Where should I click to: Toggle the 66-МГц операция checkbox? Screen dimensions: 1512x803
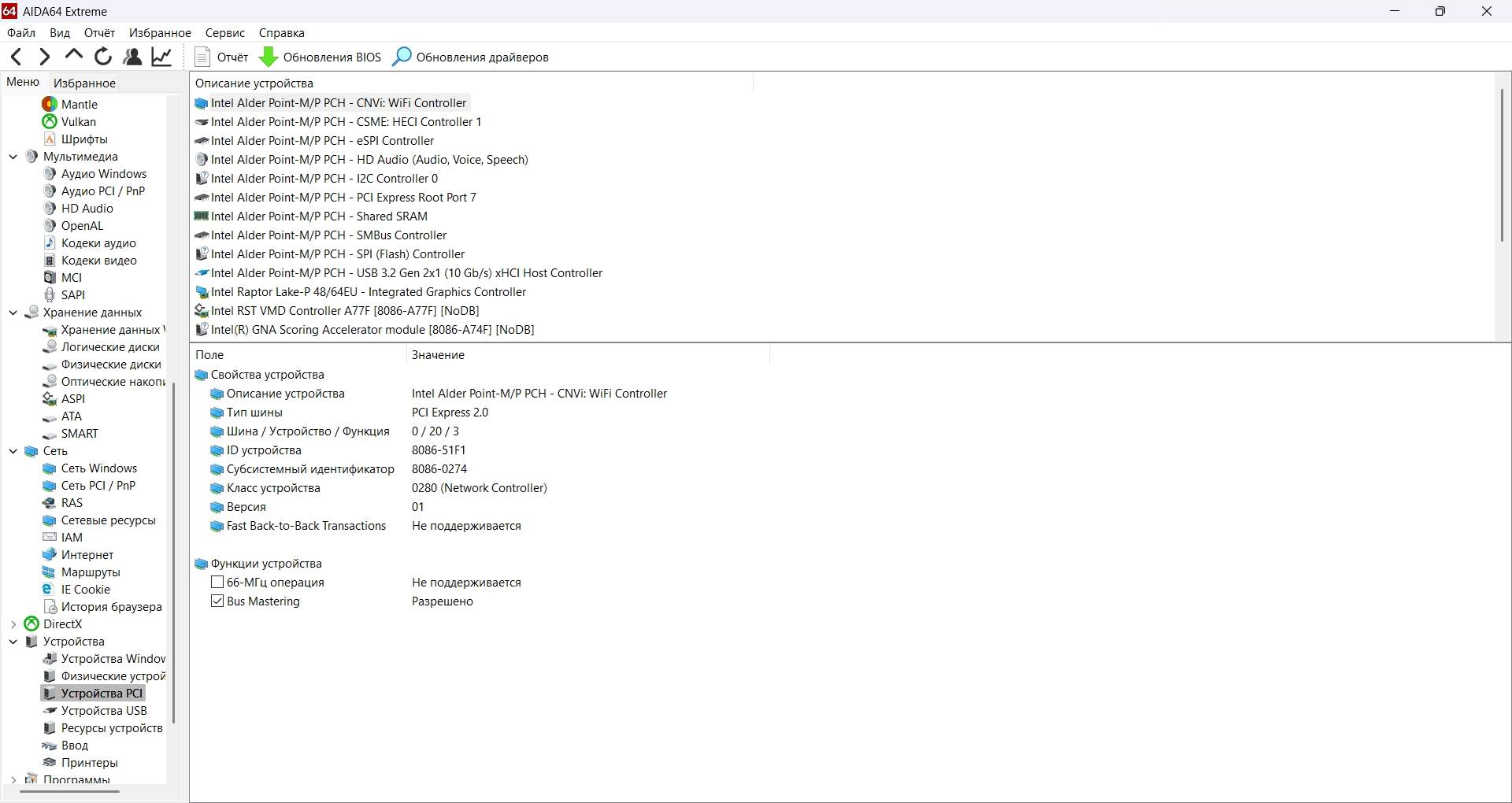pyautogui.click(x=217, y=583)
